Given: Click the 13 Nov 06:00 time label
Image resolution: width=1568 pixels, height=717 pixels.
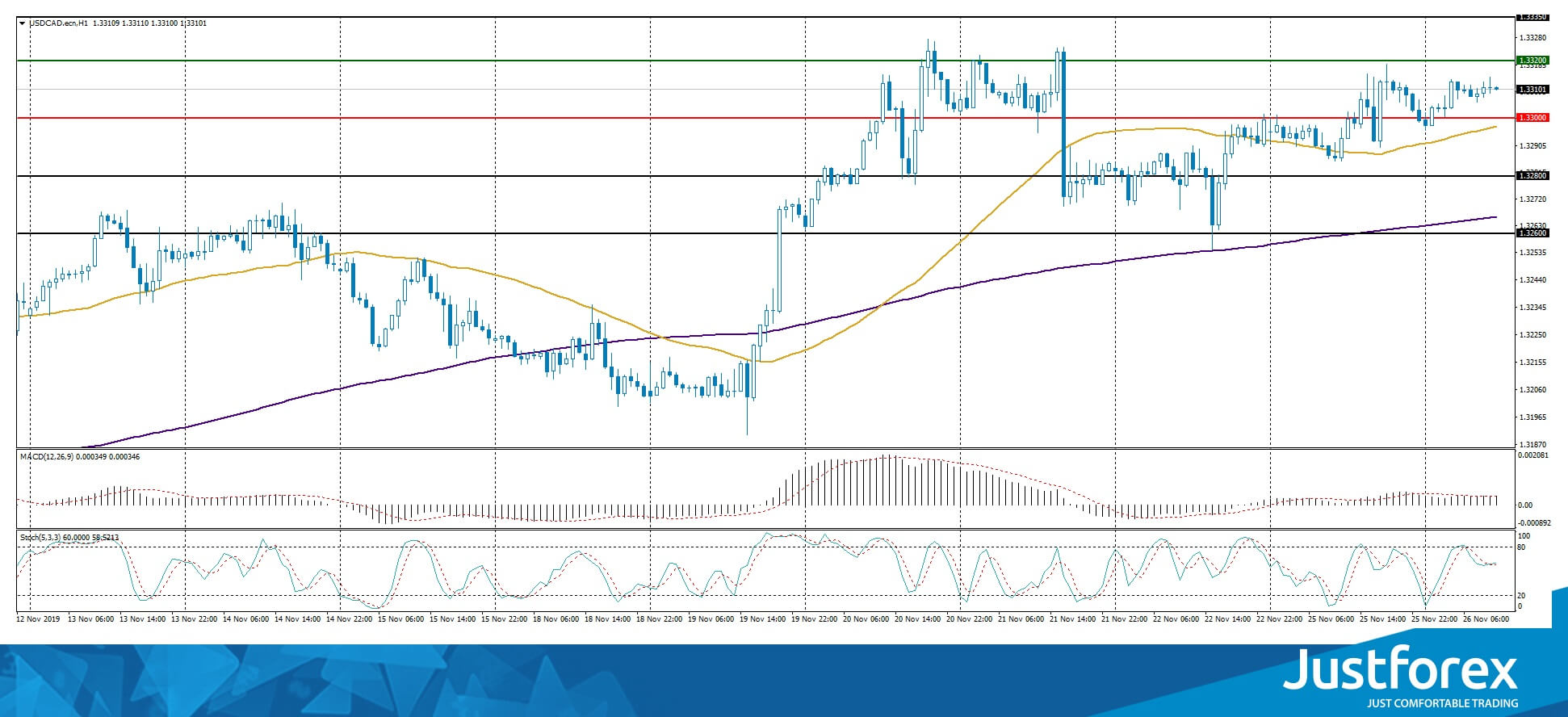Looking at the screenshot, I should 91,618.
